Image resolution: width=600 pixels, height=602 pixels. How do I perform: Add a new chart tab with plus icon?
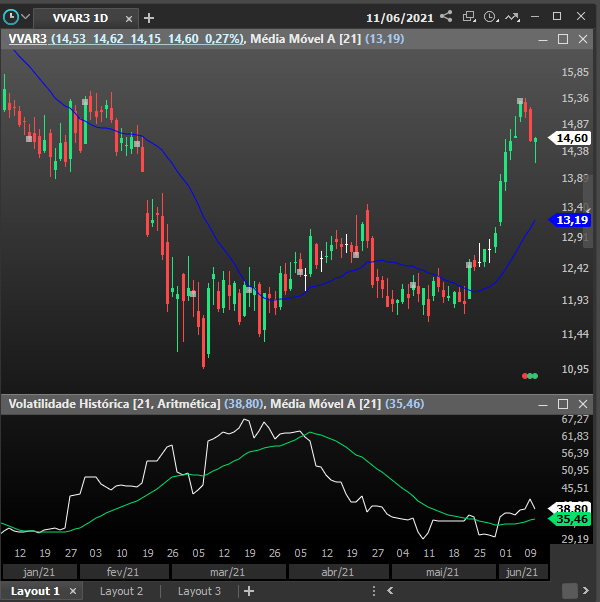click(x=149, y=18)
